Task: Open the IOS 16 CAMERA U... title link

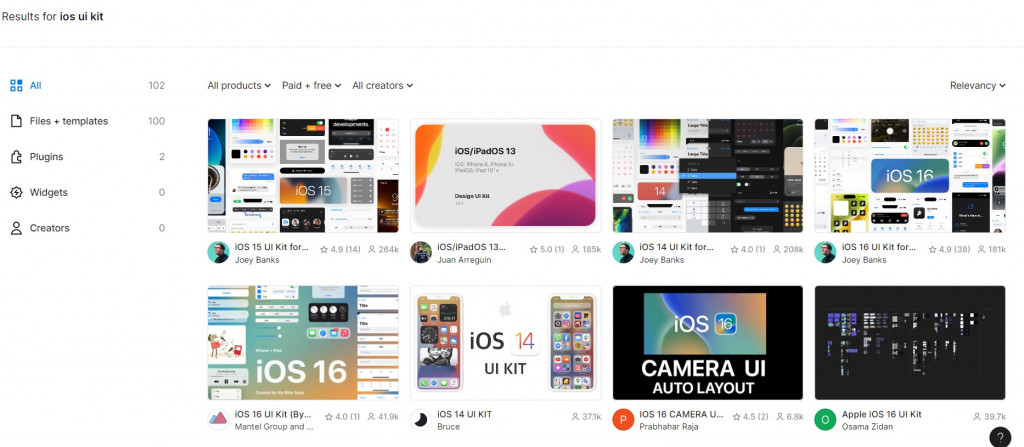Action: [681, 414]
